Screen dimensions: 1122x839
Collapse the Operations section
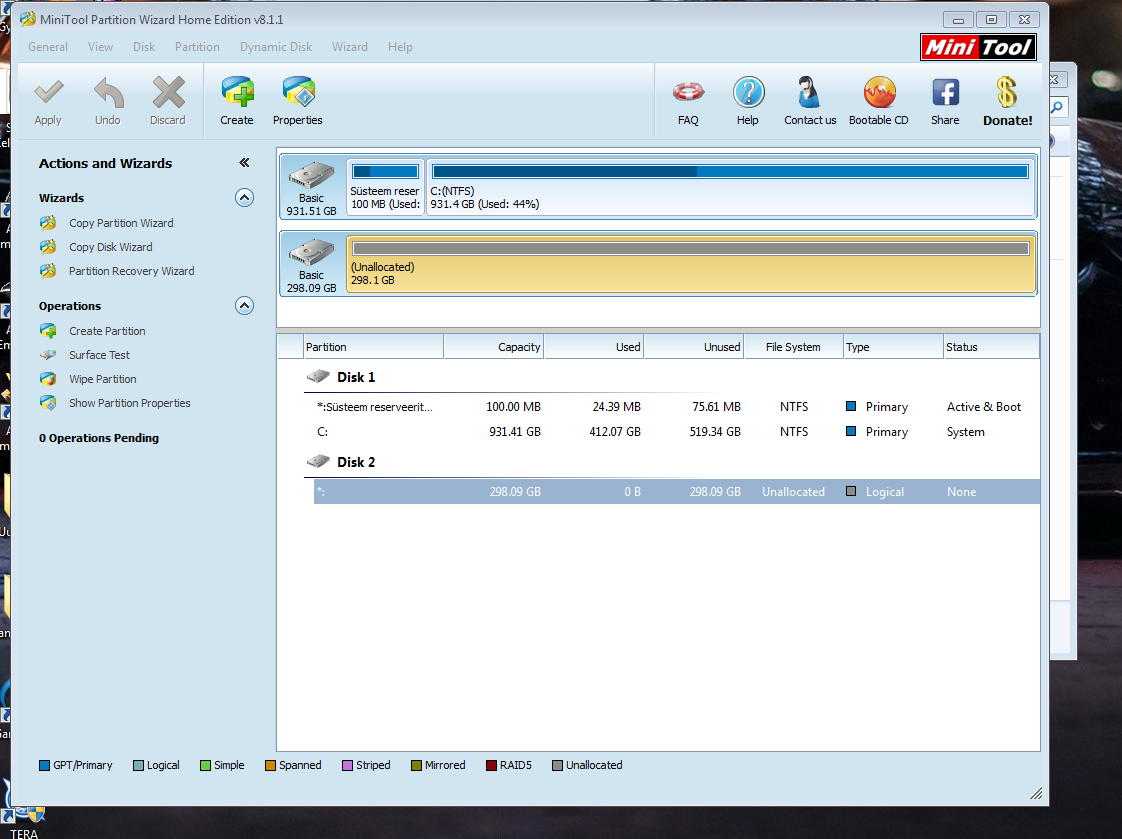(244, 305)
